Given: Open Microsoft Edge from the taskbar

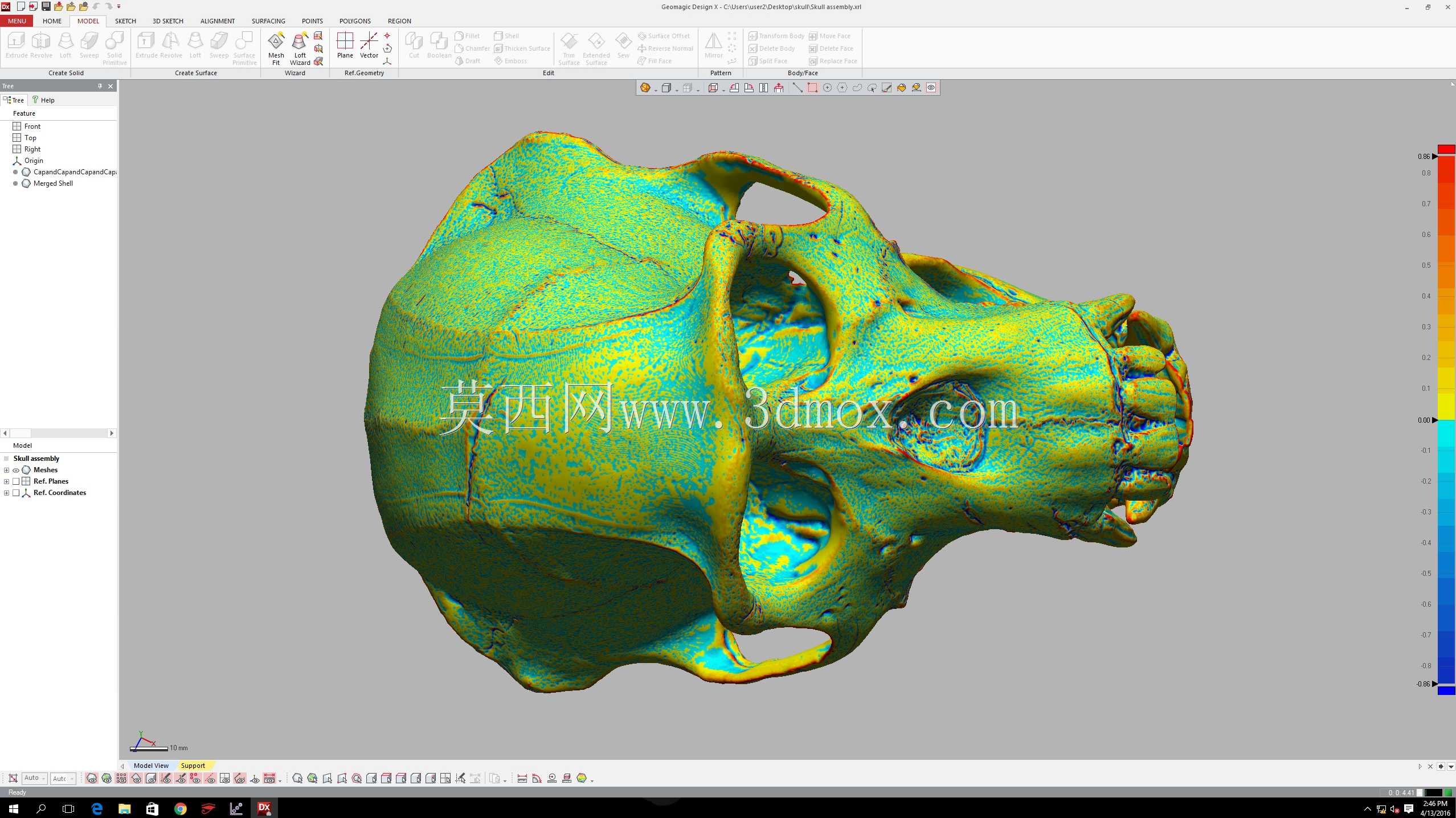Looking at the screenshot, I should 96,808.
